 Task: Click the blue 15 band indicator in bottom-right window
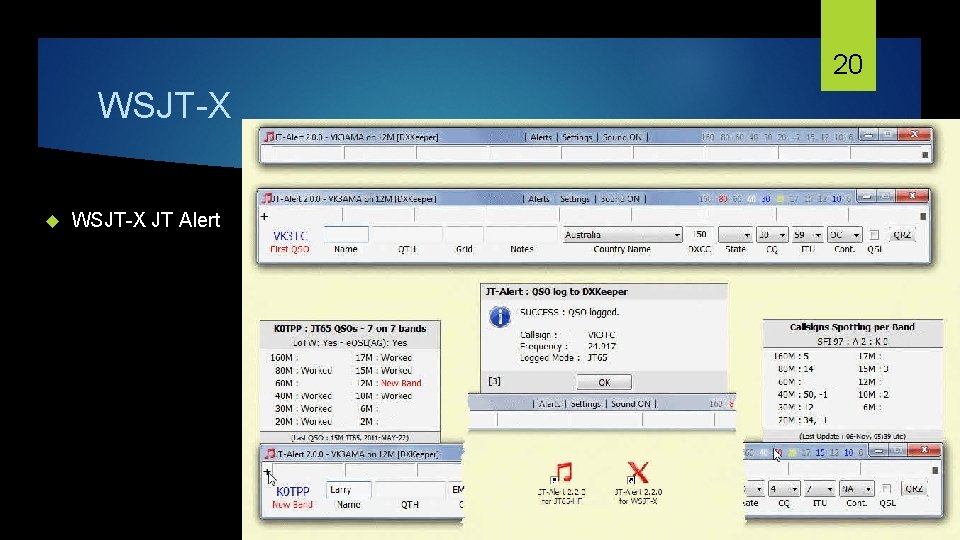coord(820,452)
